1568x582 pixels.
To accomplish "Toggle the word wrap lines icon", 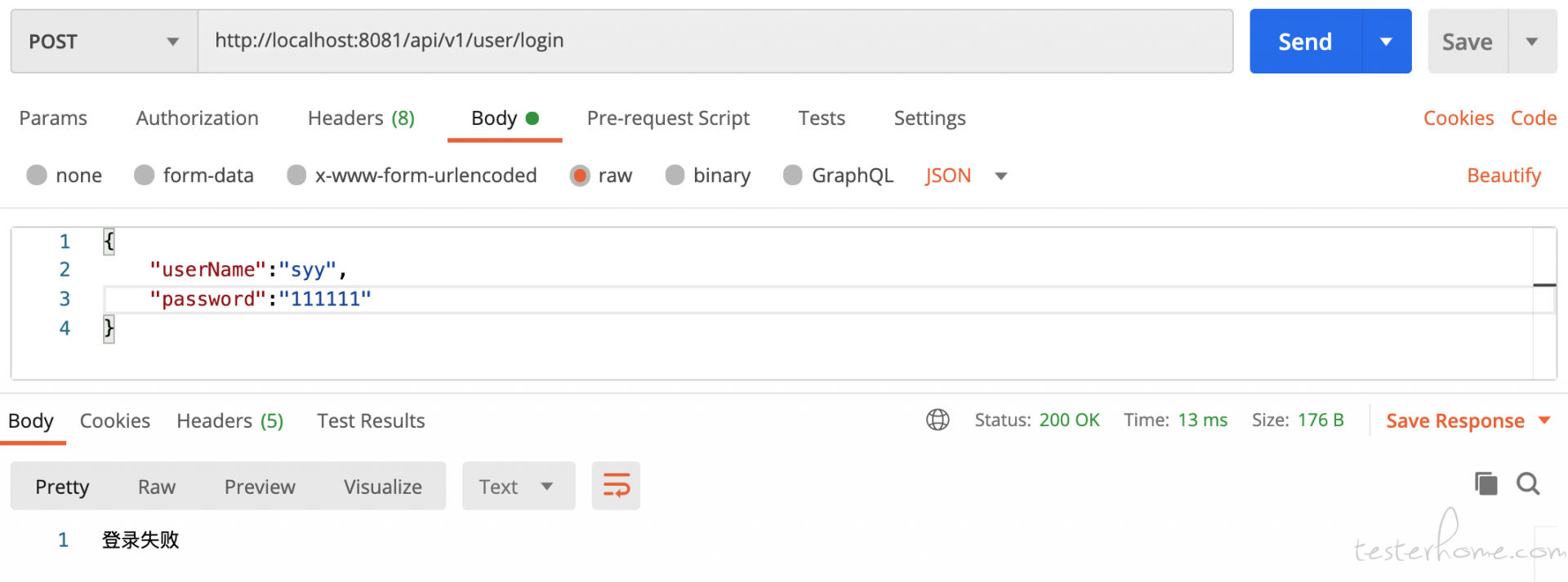I will [x=617, y=486].
